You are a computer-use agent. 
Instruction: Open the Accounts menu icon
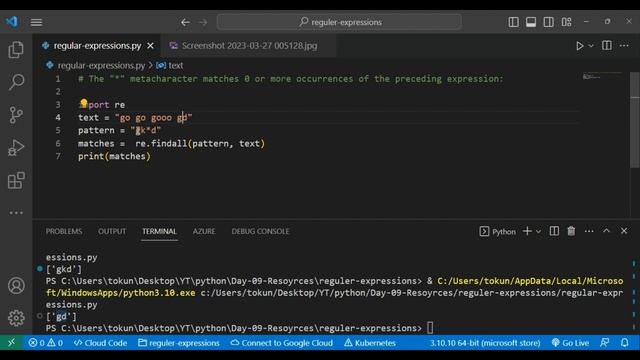point(16,286)
